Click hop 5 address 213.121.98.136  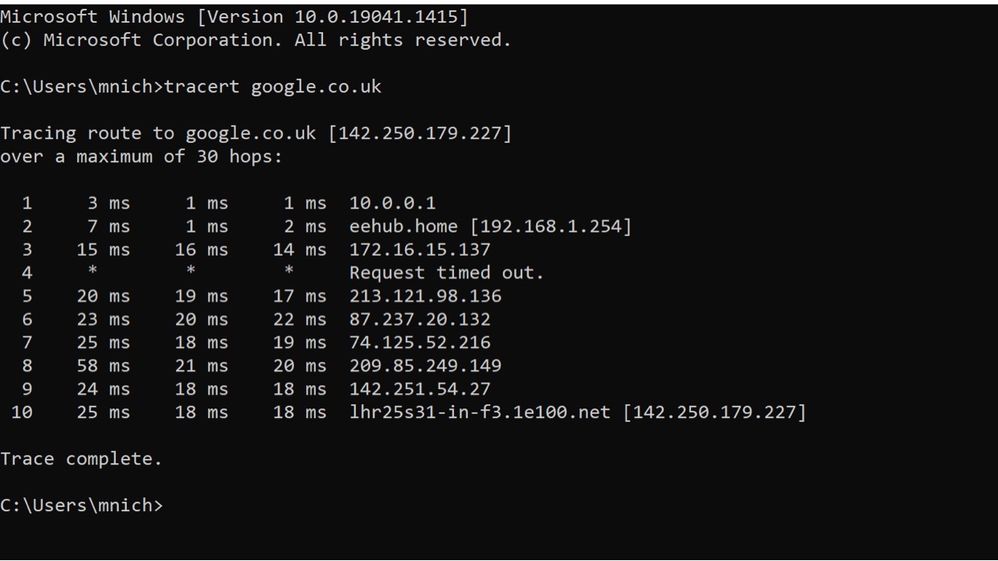(x=425, y=296)
